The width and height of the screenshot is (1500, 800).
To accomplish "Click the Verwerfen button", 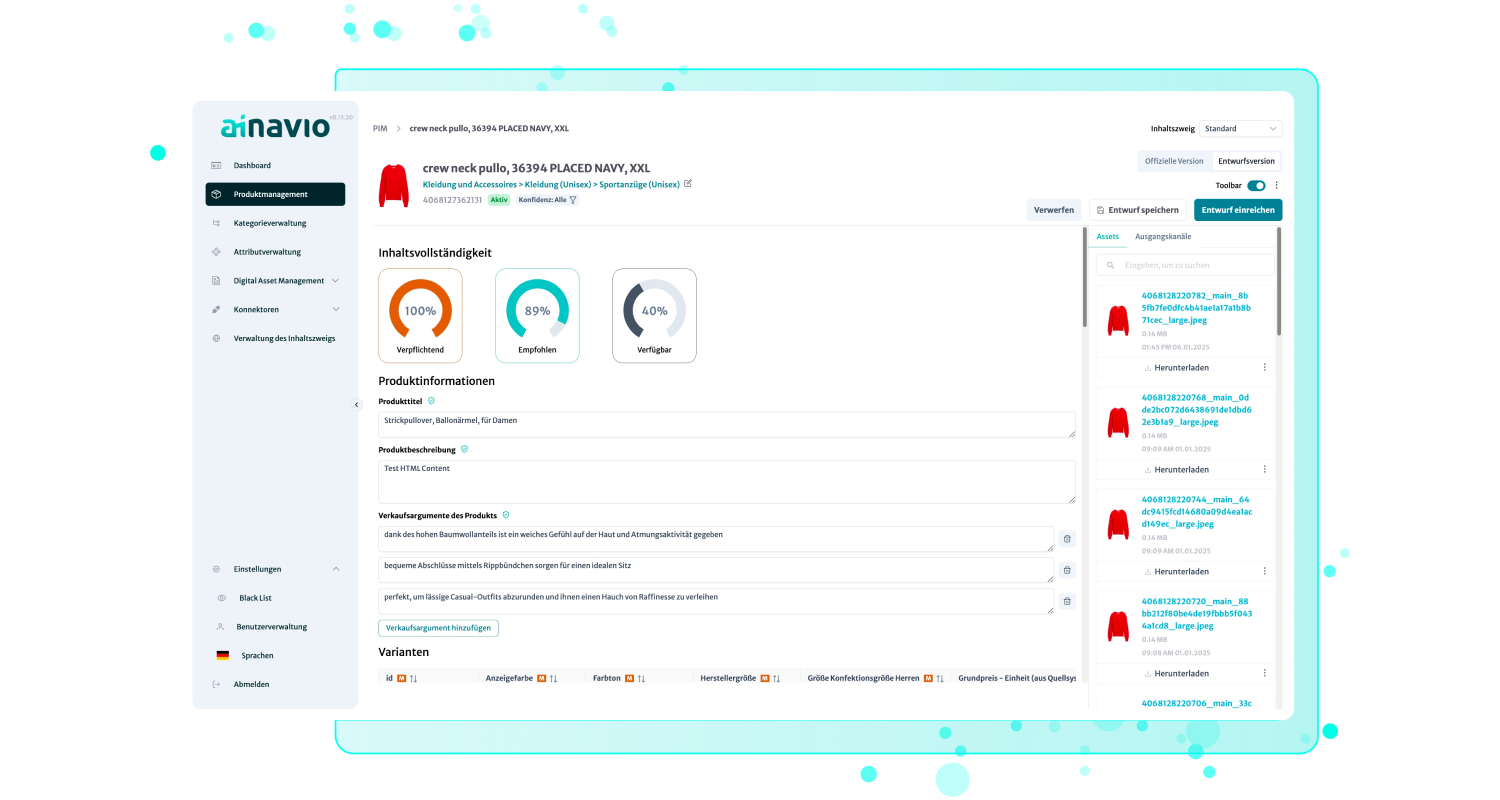I will 1054,210.
